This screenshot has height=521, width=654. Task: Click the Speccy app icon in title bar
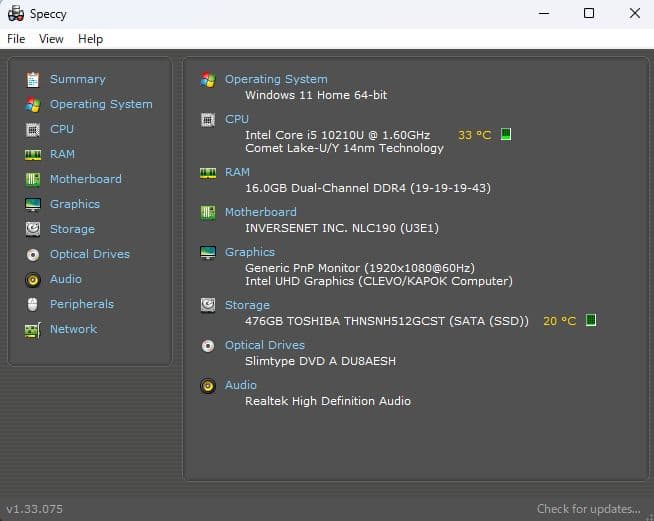point(16,13)
